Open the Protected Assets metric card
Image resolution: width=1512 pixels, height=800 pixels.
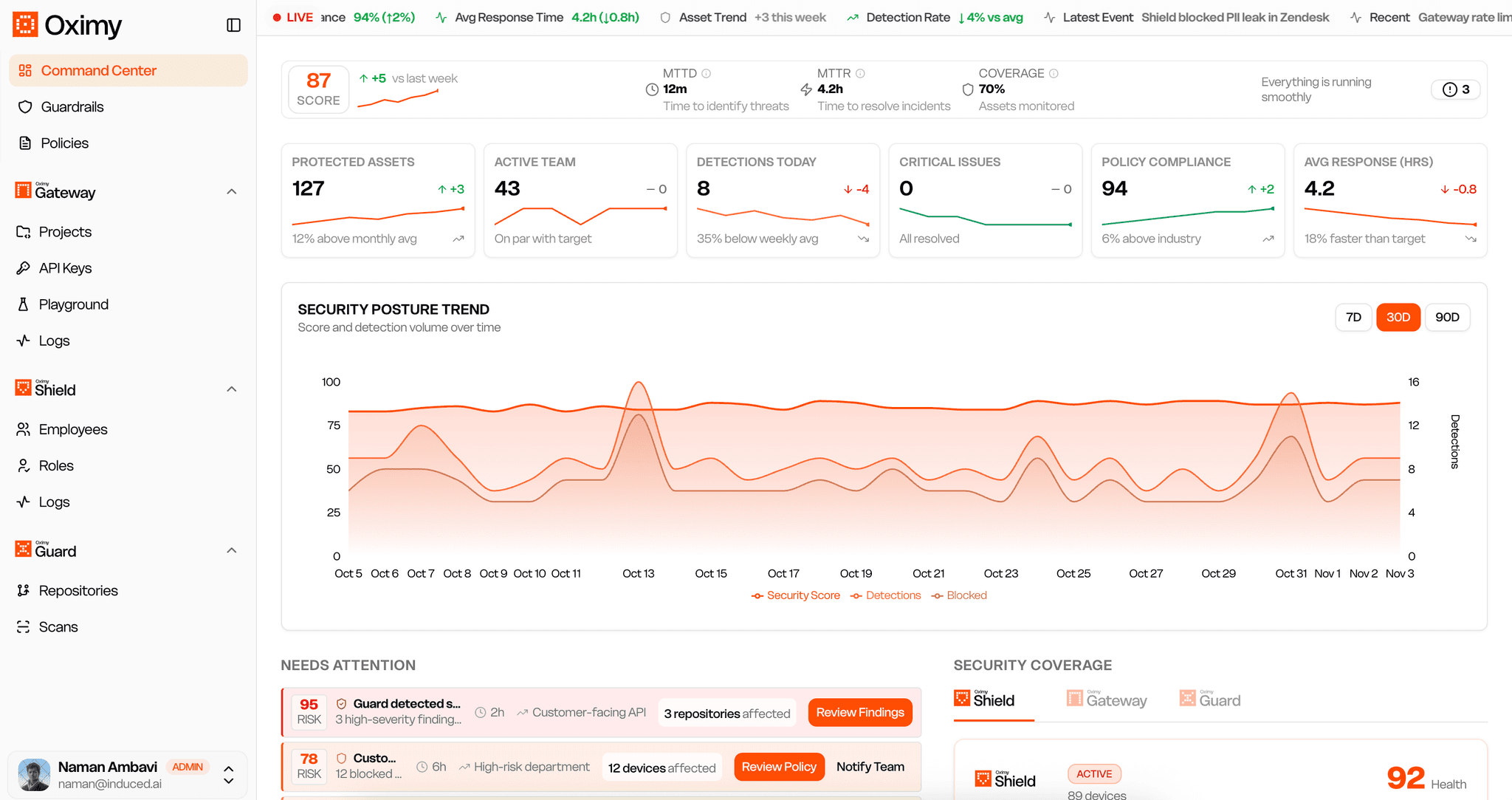click(377, 200)
